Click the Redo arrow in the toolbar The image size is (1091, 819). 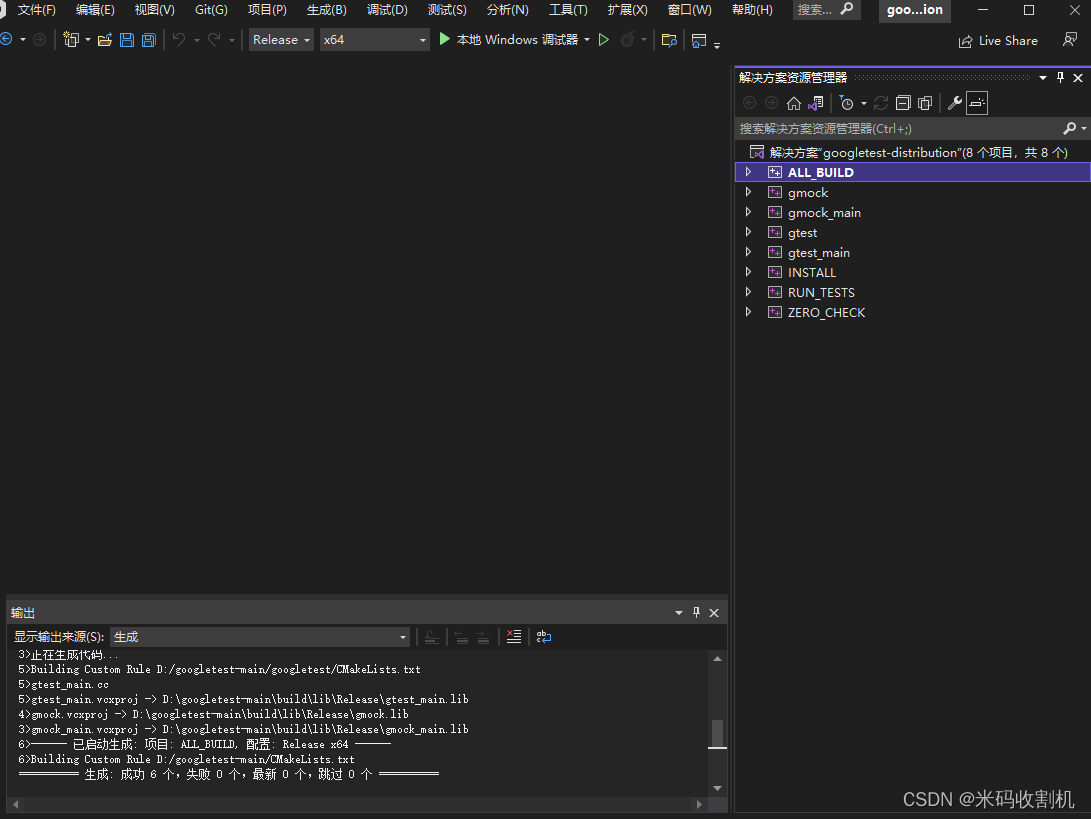tap(214, 40)
